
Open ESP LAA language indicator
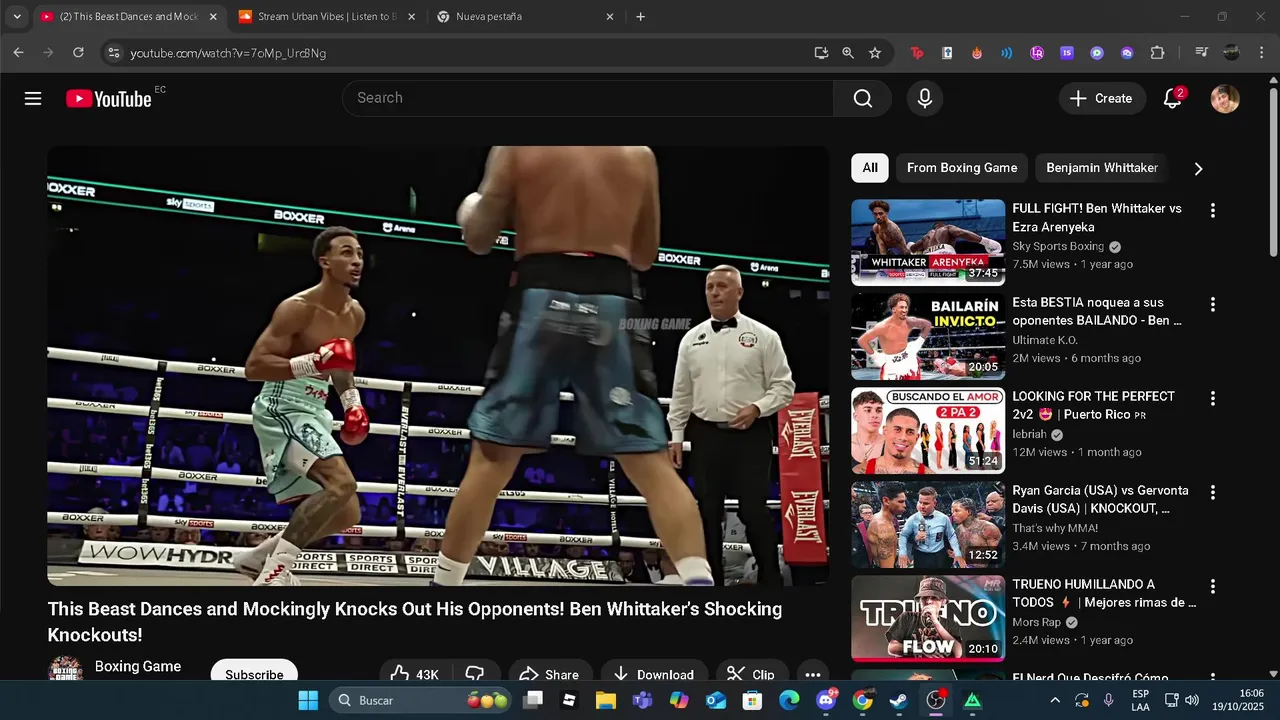pos(1141,700)
